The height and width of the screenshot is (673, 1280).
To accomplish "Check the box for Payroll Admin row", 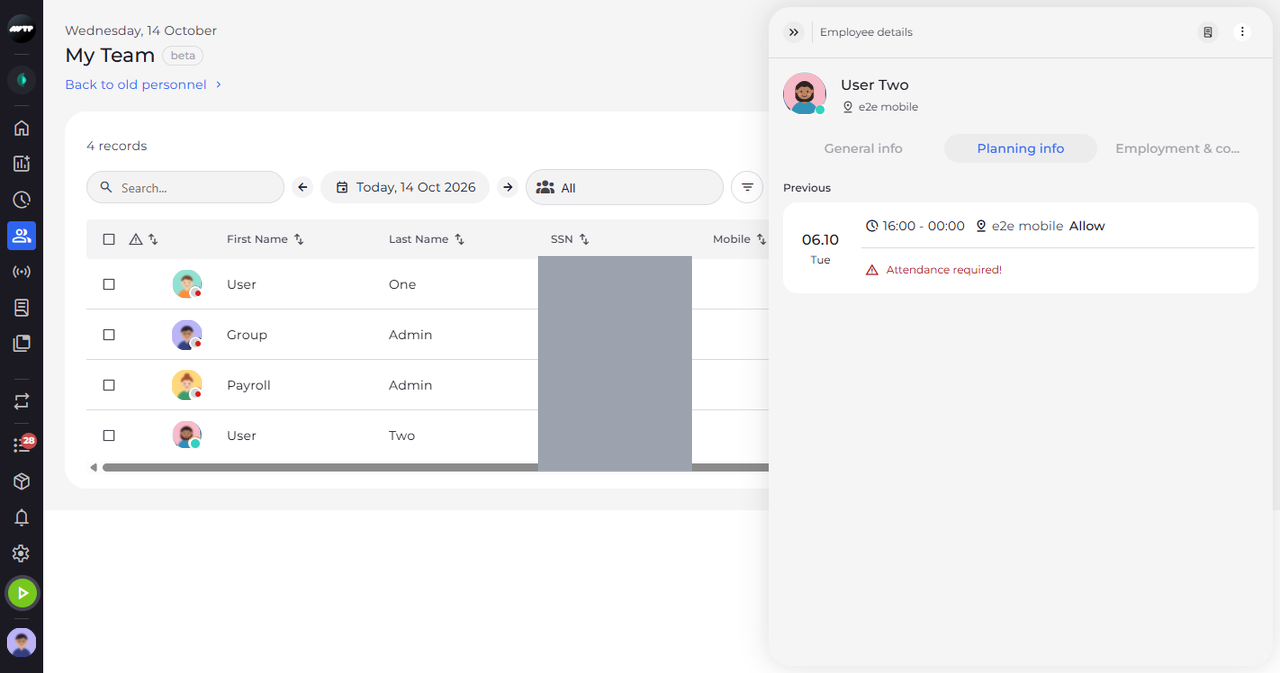I will [x=109, y=385].
